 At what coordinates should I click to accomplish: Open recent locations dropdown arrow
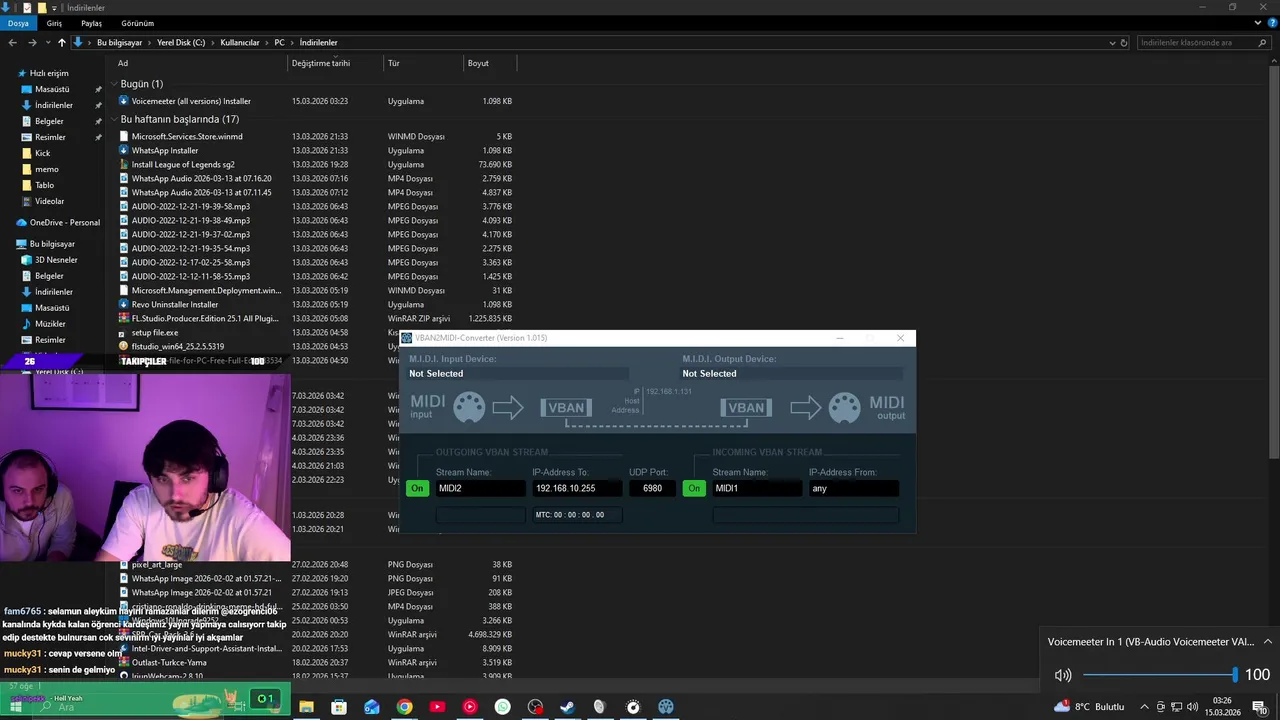point(47,43)
